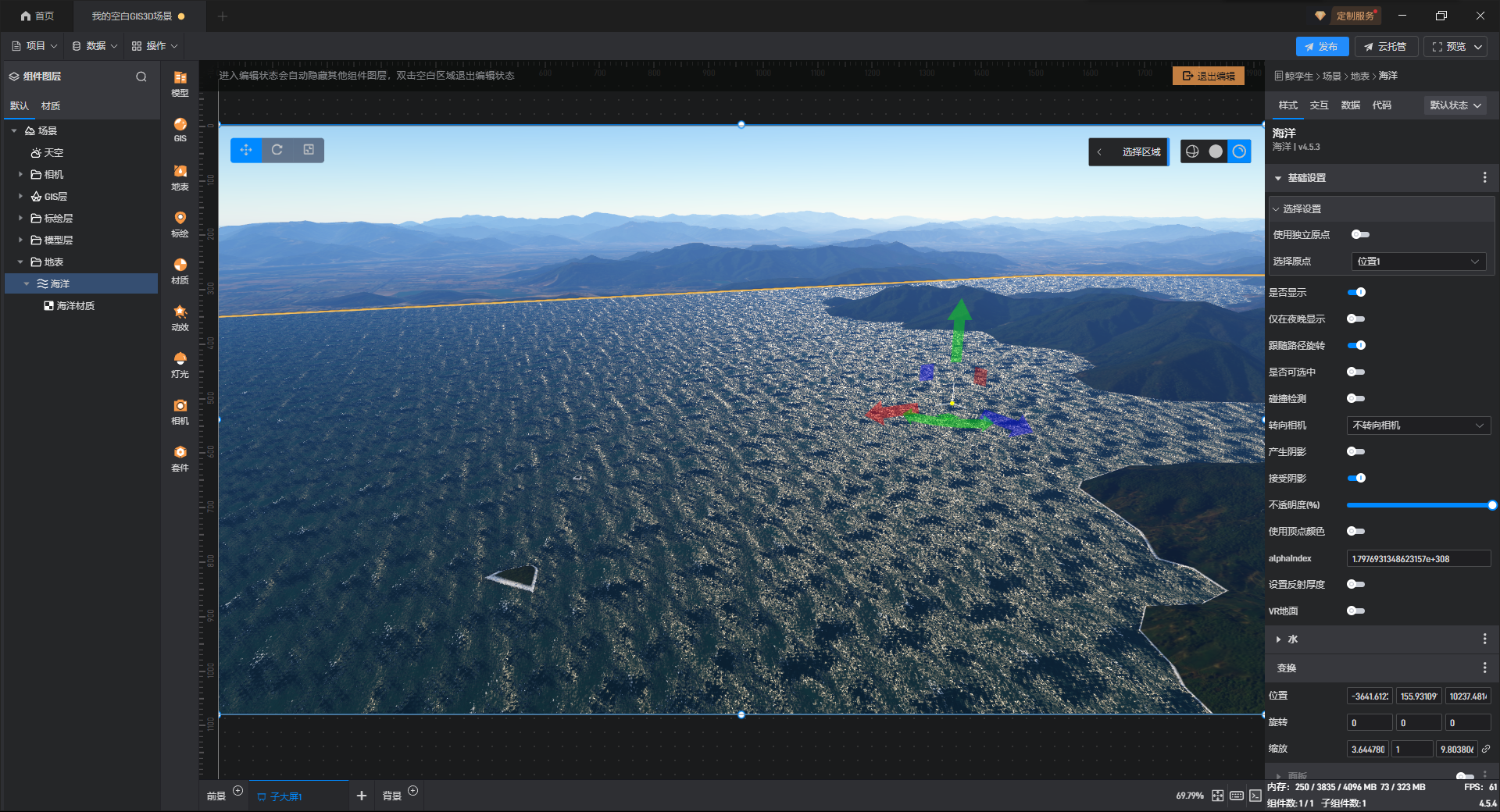Open the GIS component icon in sidebar
This screenshot has width=1500, height=812.
180,130
